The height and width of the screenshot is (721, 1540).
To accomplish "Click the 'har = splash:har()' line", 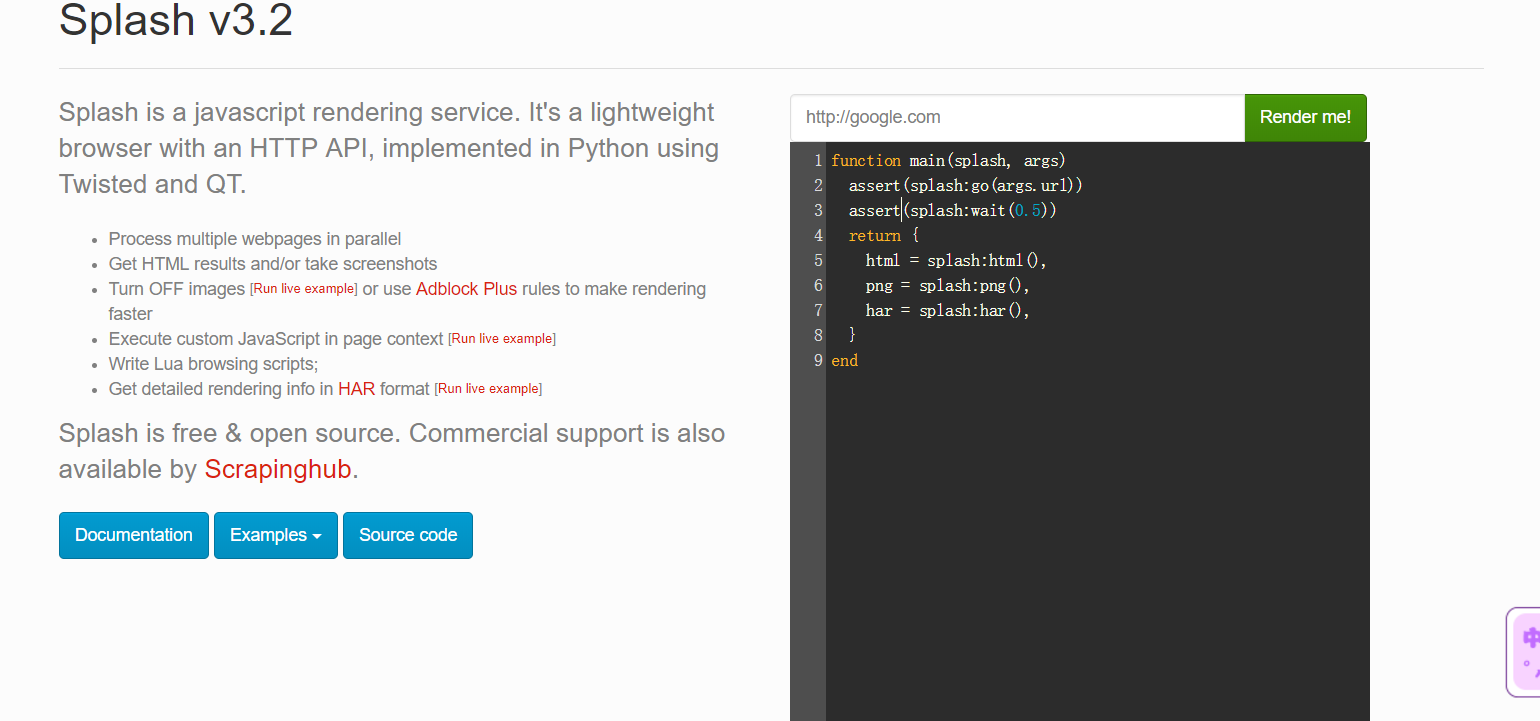I will point(947,311).
